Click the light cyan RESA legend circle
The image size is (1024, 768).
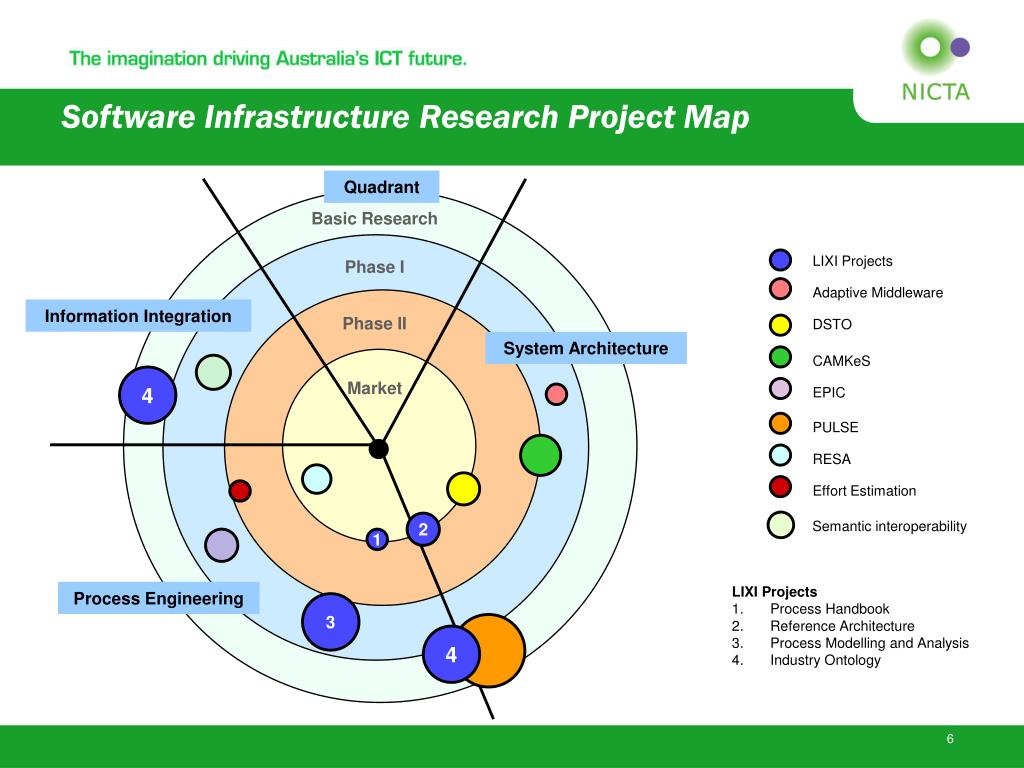coord(780,455)
